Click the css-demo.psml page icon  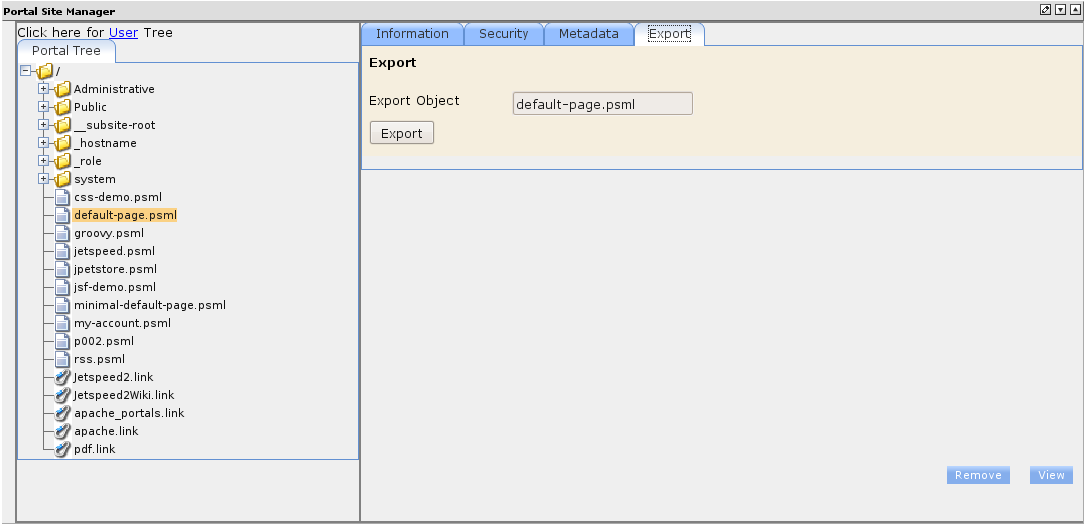click(x=63, y=197)
